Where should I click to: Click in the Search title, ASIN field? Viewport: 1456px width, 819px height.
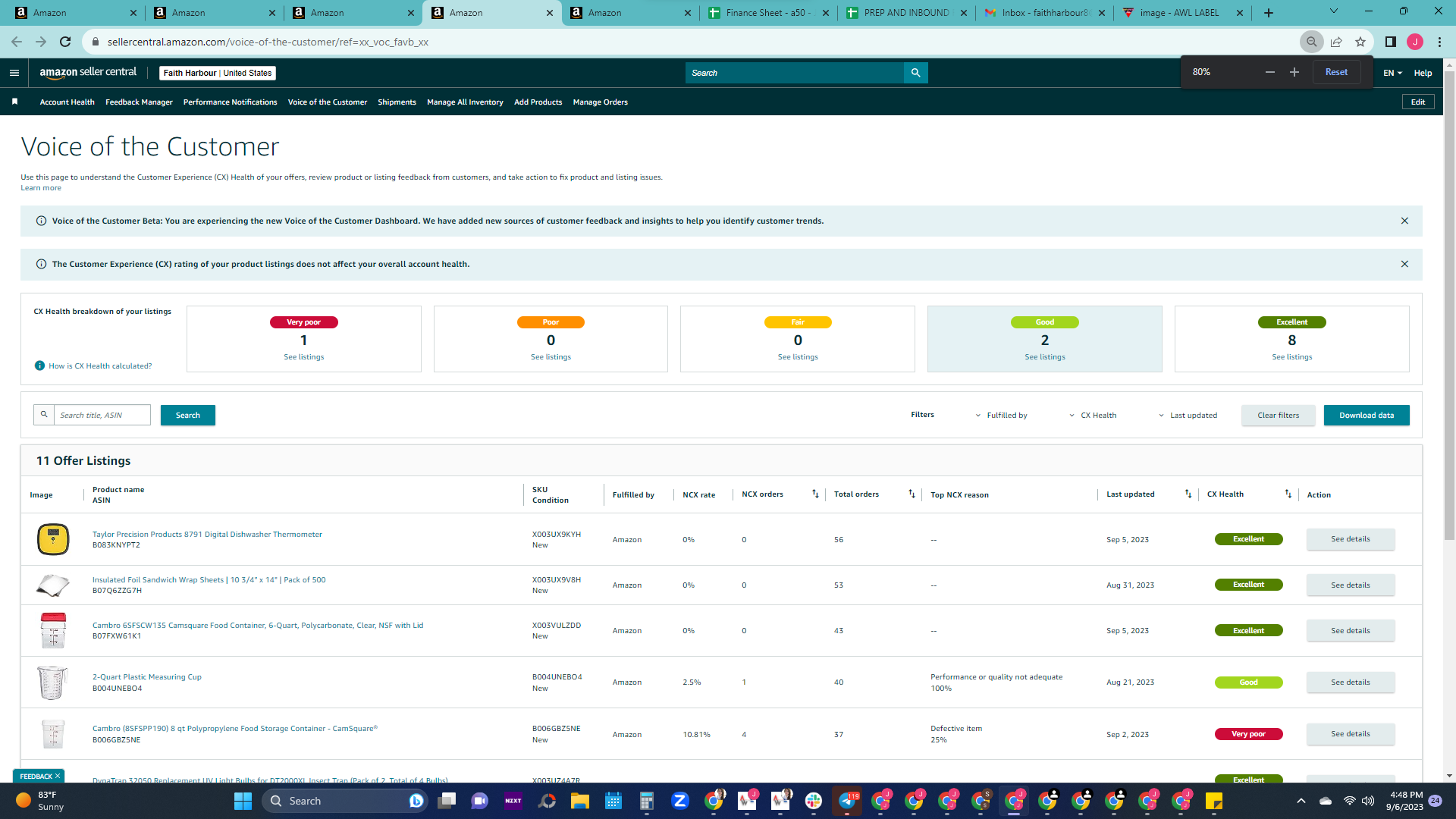102,415
